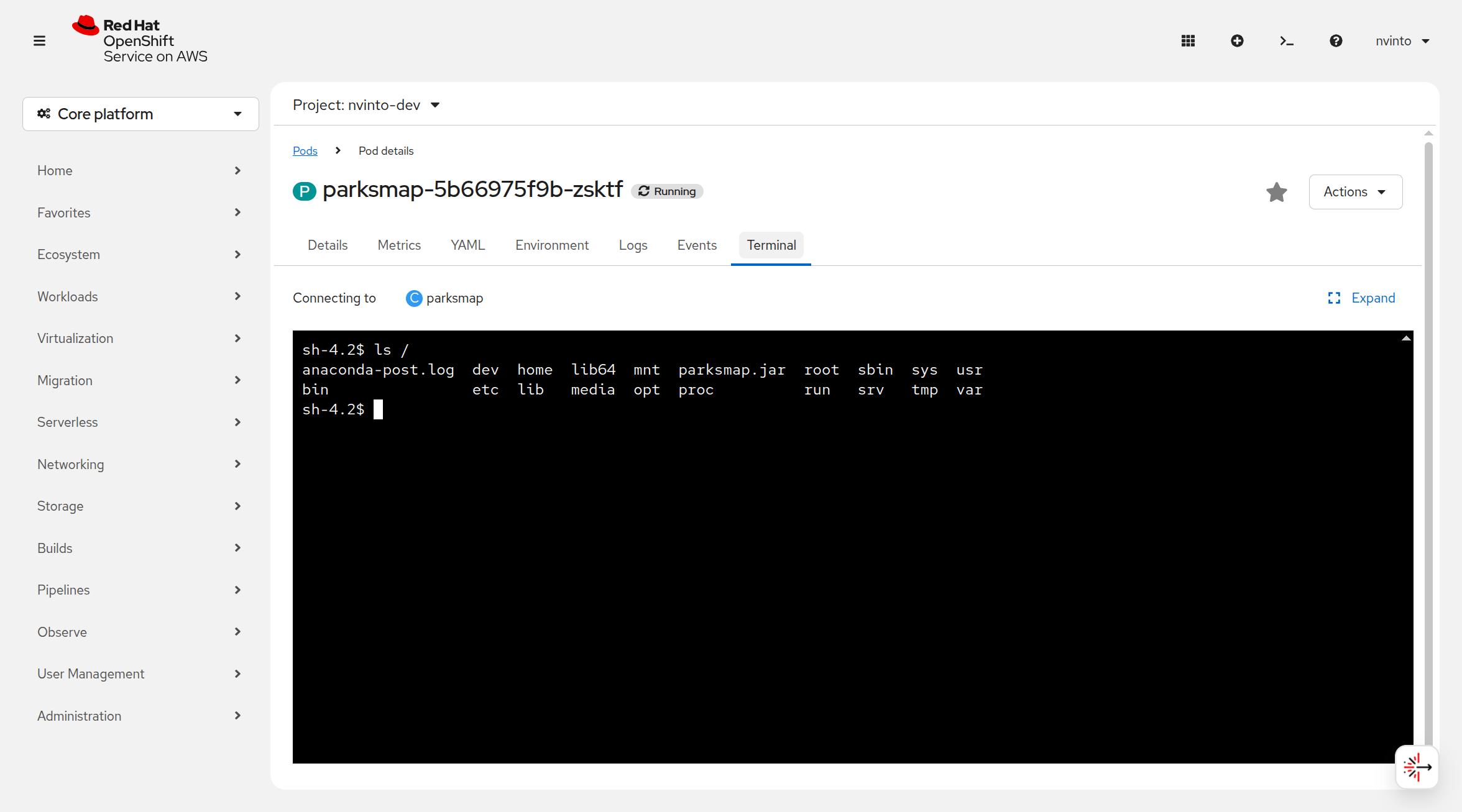Click the terminal scroll up arrow
The width and height of the screenshot is (1462, 812).
click(1406, 338)
